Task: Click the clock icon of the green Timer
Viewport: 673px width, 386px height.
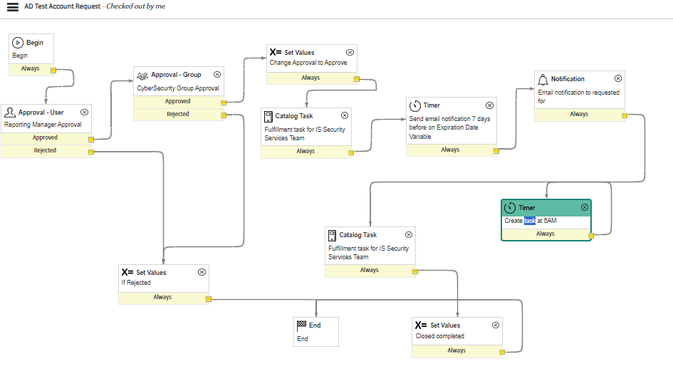Action: pyautogui.click(x=509, y=208)
